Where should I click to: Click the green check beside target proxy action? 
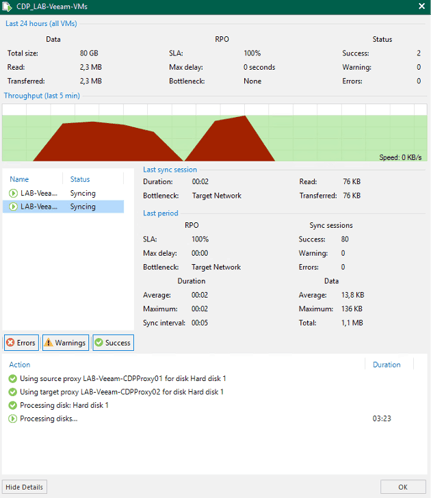(x=13, y=392)
